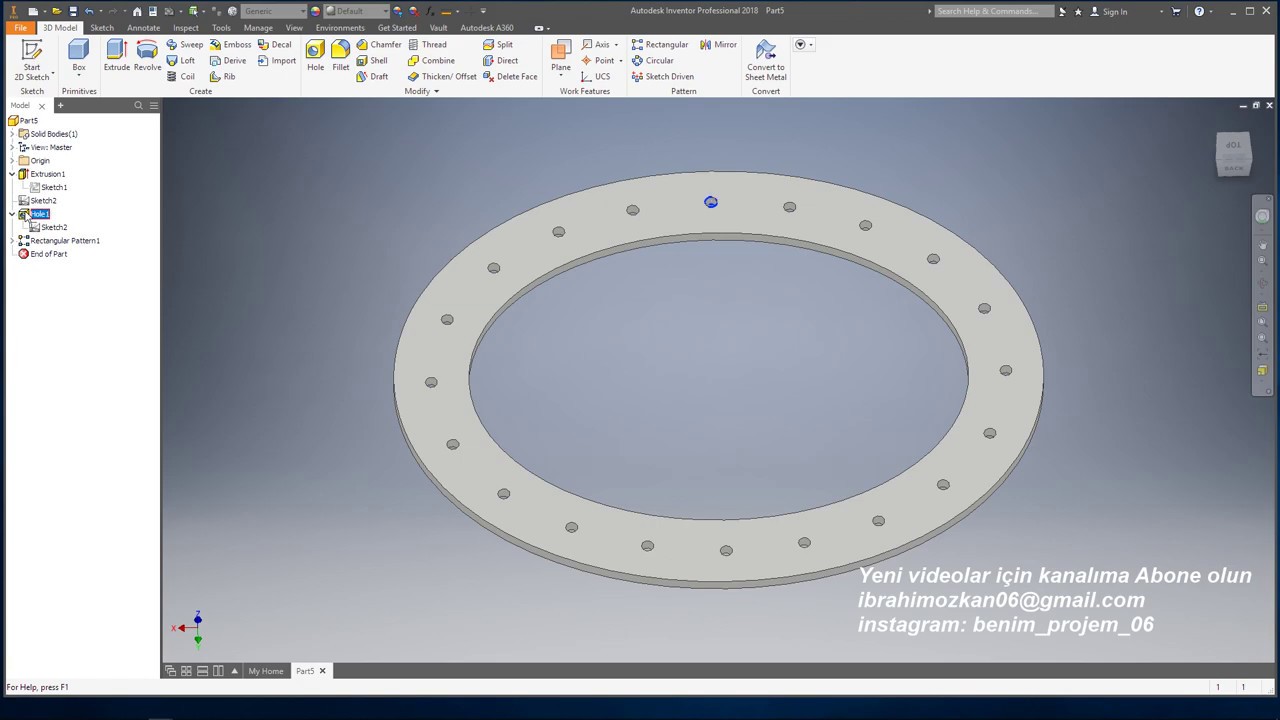The image size is (1280, 720).
Task: Open the File menu
Action: coord(20,28)
